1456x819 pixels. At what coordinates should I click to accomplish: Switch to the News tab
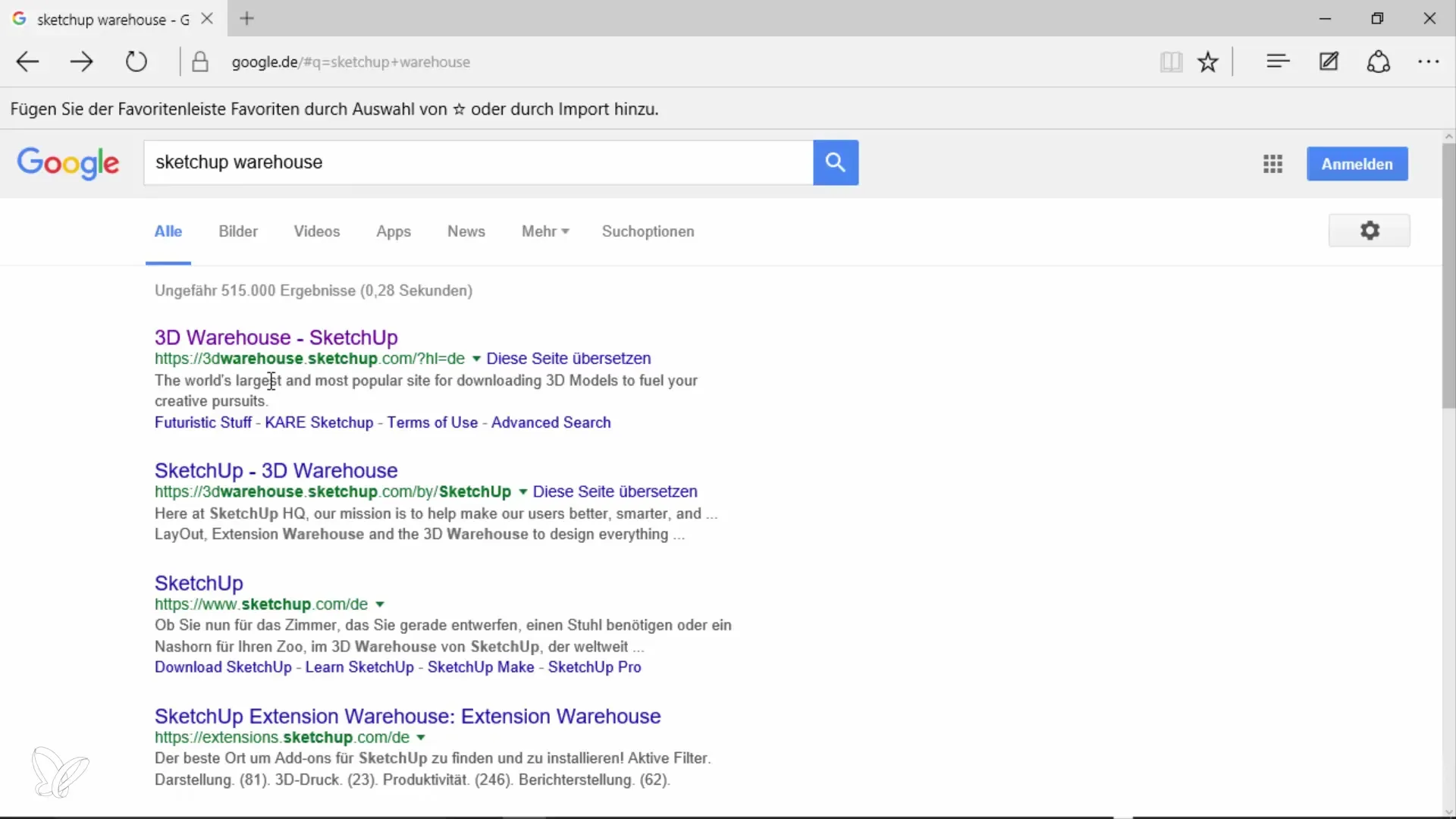(x=466, y=231)
